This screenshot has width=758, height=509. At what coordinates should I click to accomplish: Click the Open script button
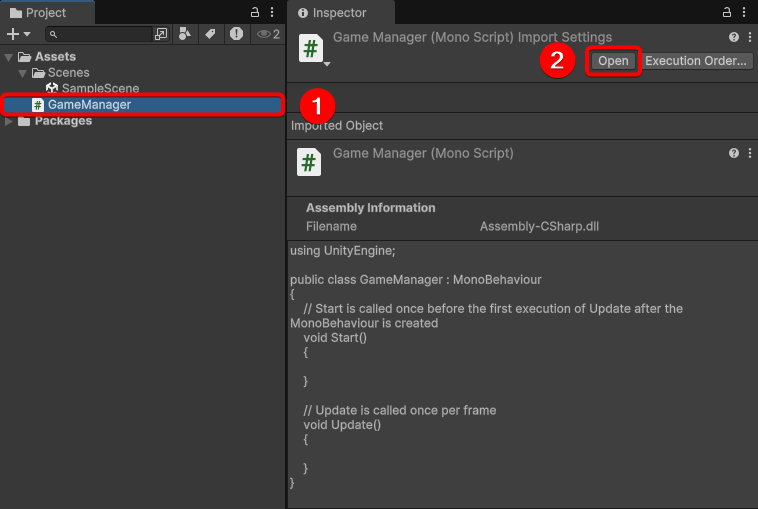pyautogui.click(x=613, y=61)
